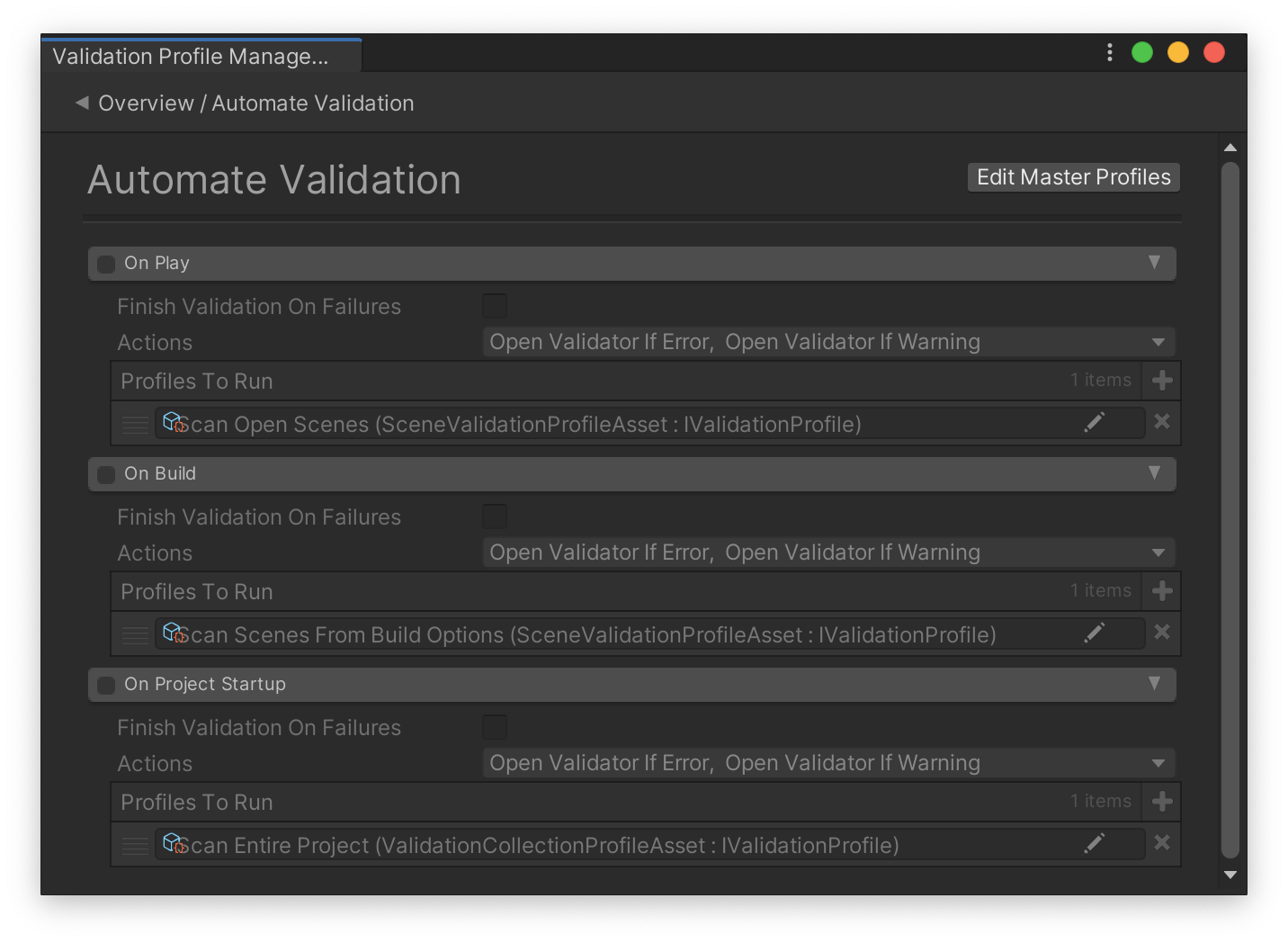Collapse the On Build section
Screen dimensions: 1288x943
pos(1156,473)
